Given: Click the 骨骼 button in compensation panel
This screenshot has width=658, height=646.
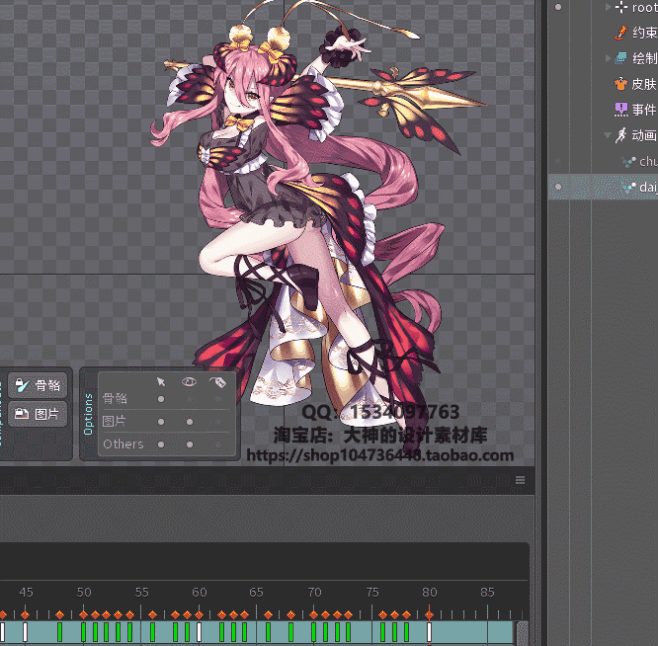Looking at the screenshot, I should coord(37,385).
